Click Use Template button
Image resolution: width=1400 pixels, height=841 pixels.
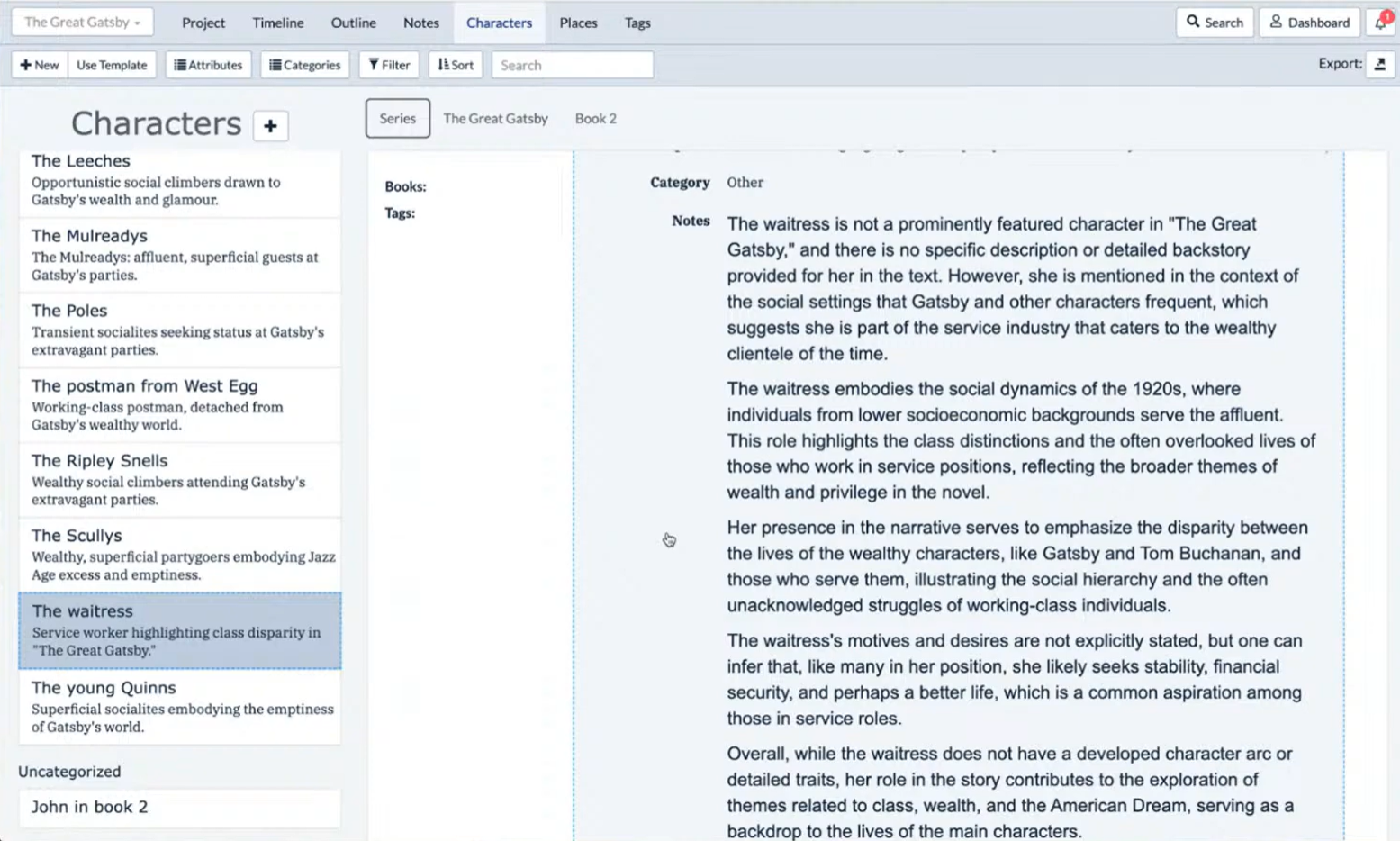[x=112, y=65]
